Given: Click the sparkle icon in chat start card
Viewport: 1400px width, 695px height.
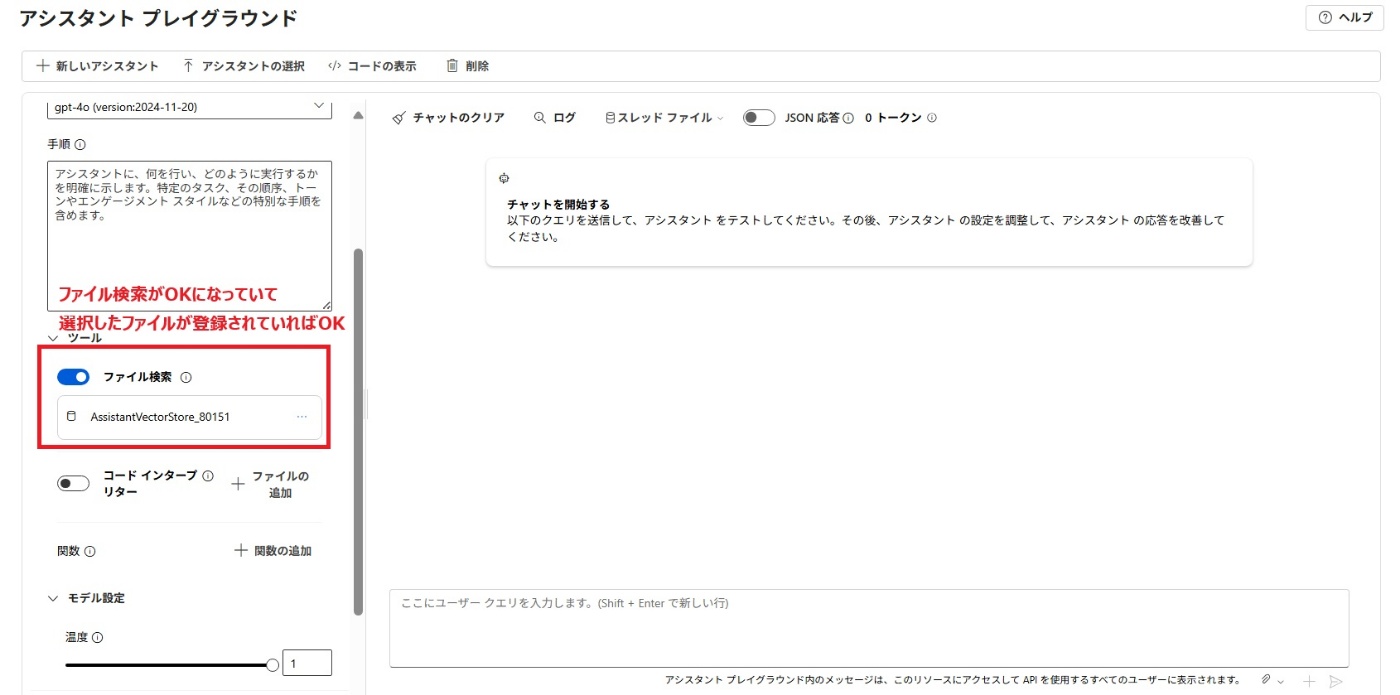Looking at the screenshot, I should [503, 178].
